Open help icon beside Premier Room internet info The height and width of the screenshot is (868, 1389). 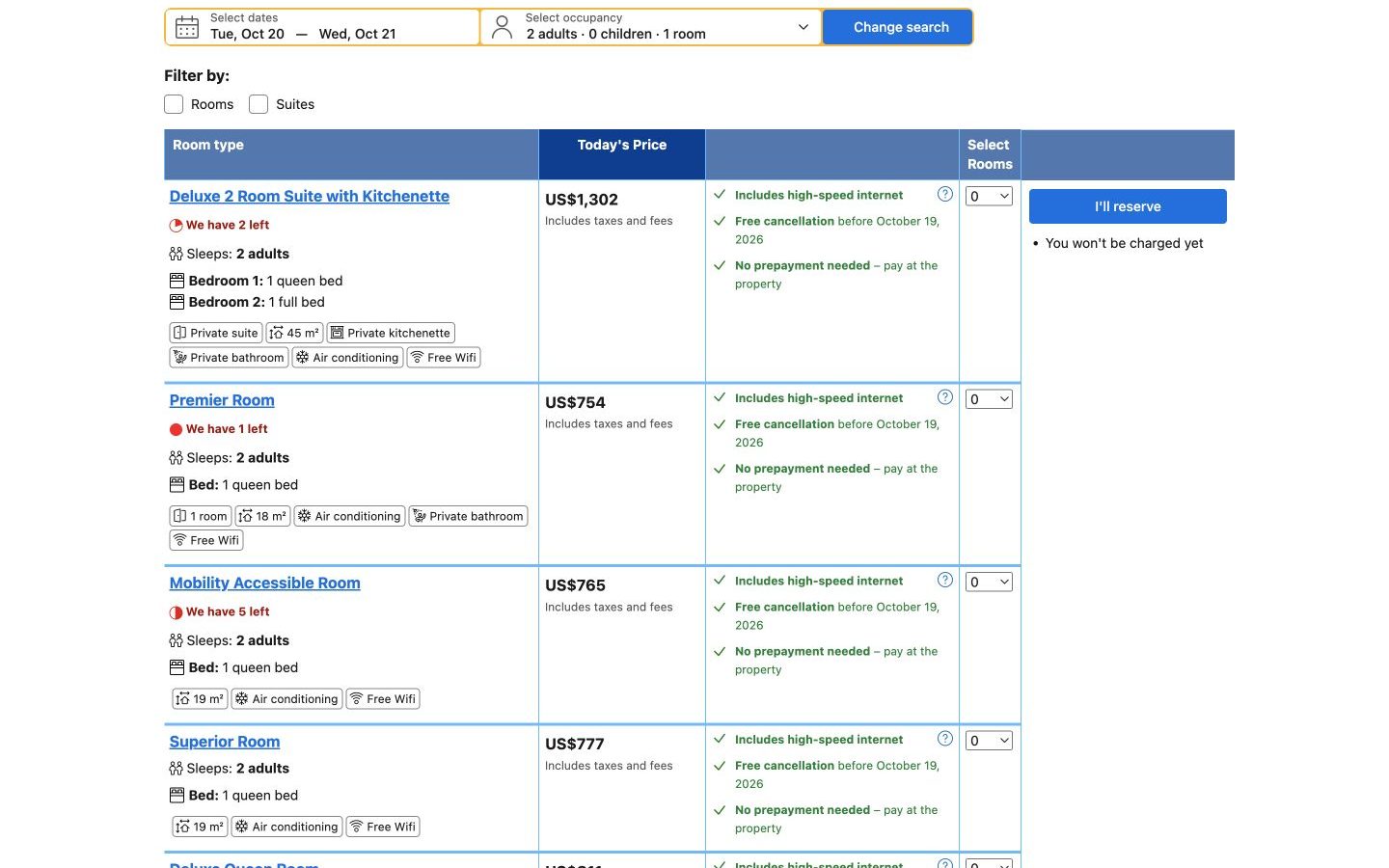tap(945, 397)
